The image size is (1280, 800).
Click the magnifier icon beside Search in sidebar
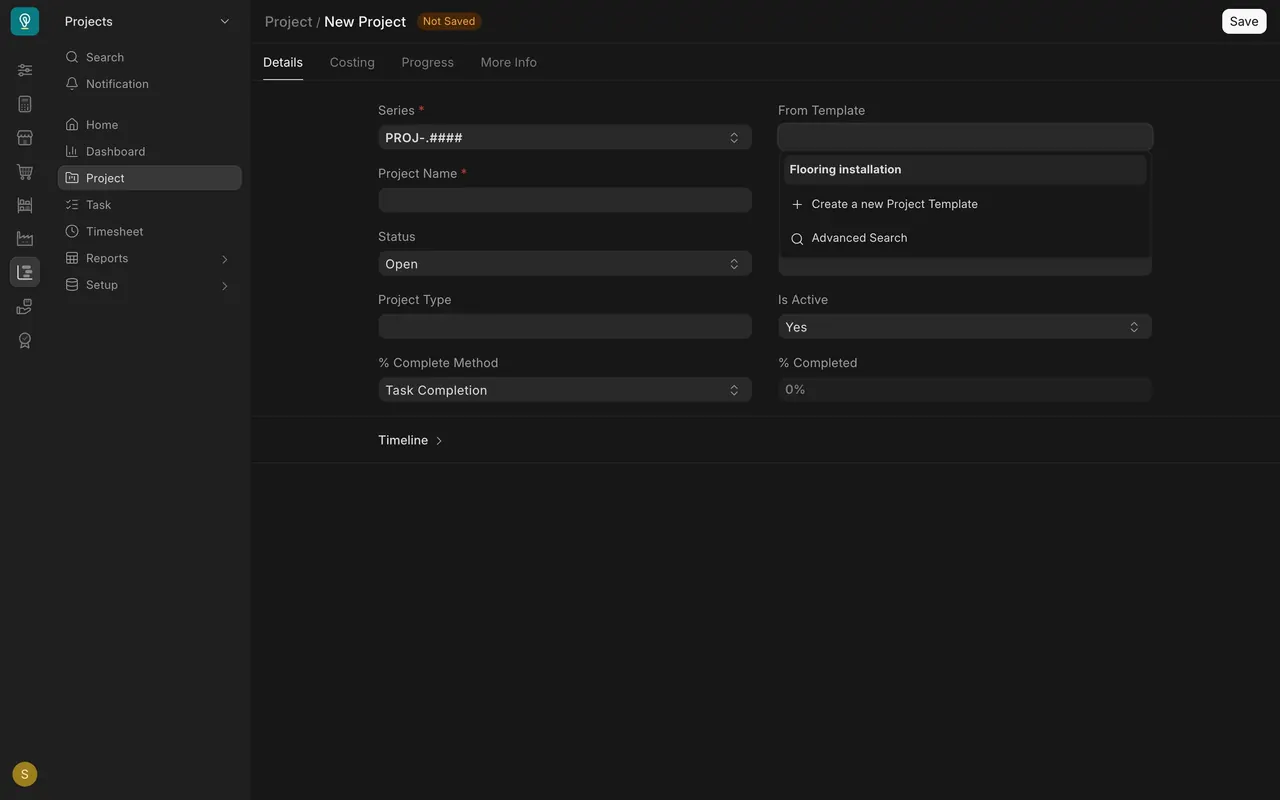coord(72,57)
